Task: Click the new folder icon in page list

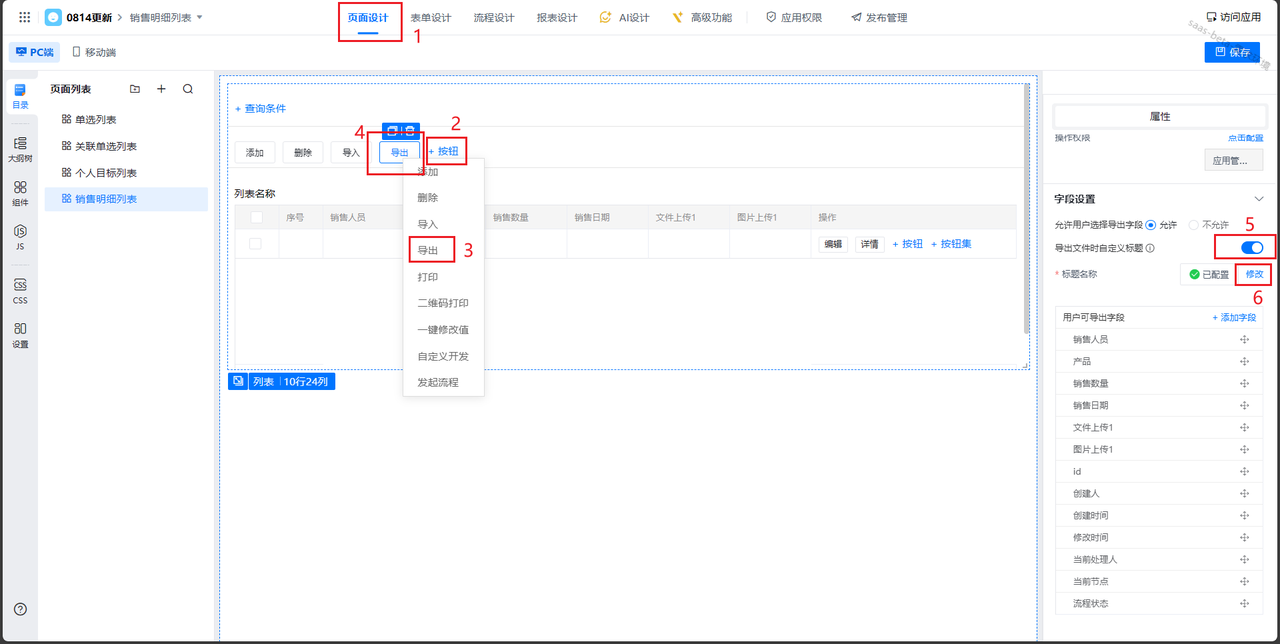Action: 135,89
